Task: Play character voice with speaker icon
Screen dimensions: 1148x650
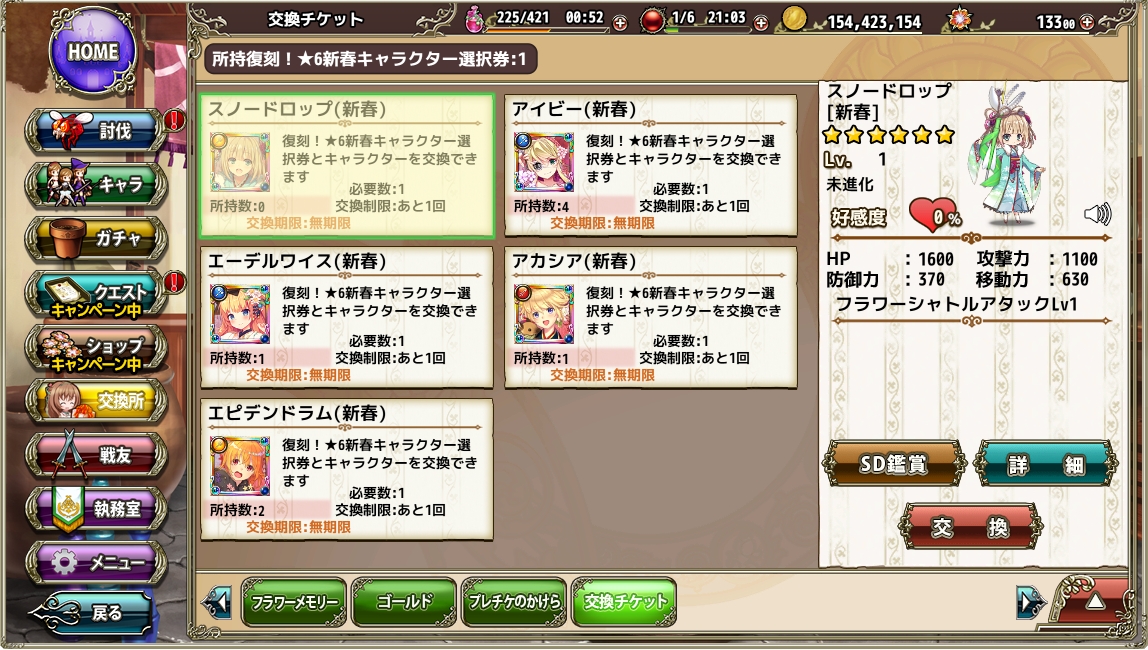Action: point(1097,214)
